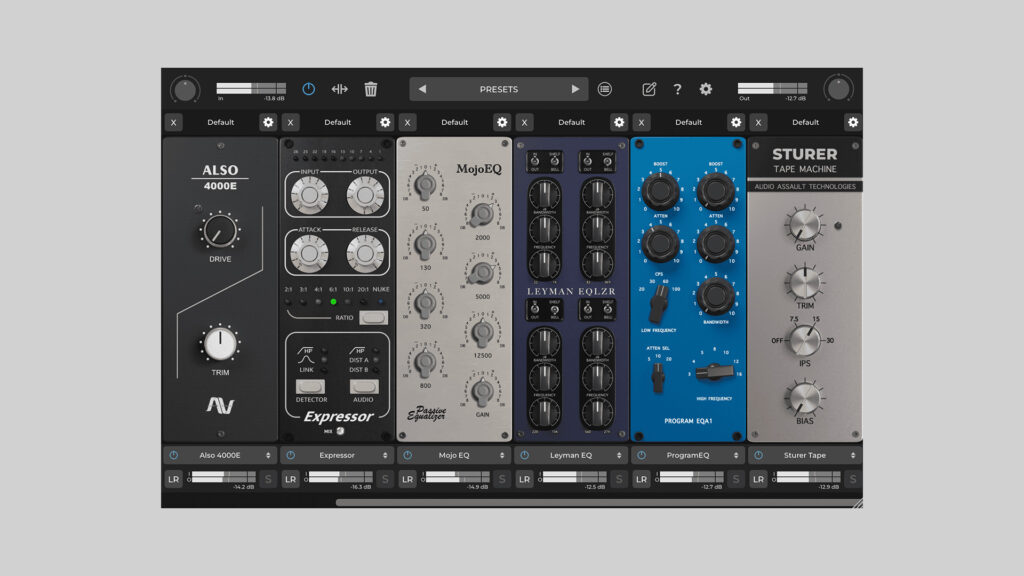Image resolution: width=1024 pixels, height=576 pixels.
Task: Remove the Expressor module with X
Action: (x=291, y=122)
